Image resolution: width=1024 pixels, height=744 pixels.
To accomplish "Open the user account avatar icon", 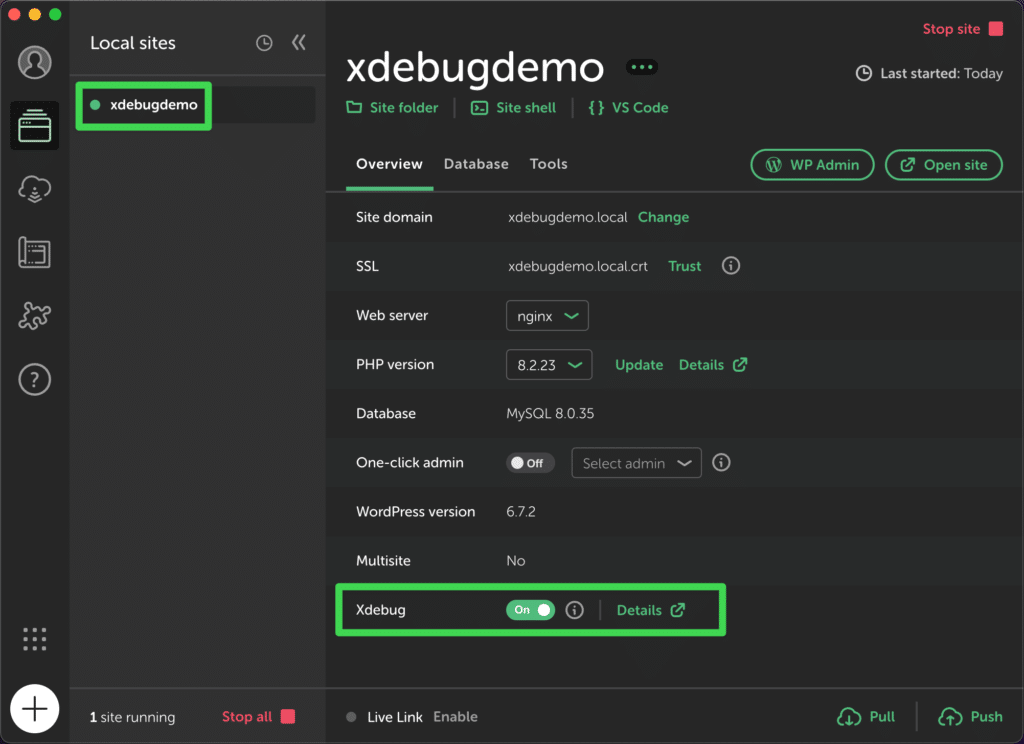I will pos(35,63).
